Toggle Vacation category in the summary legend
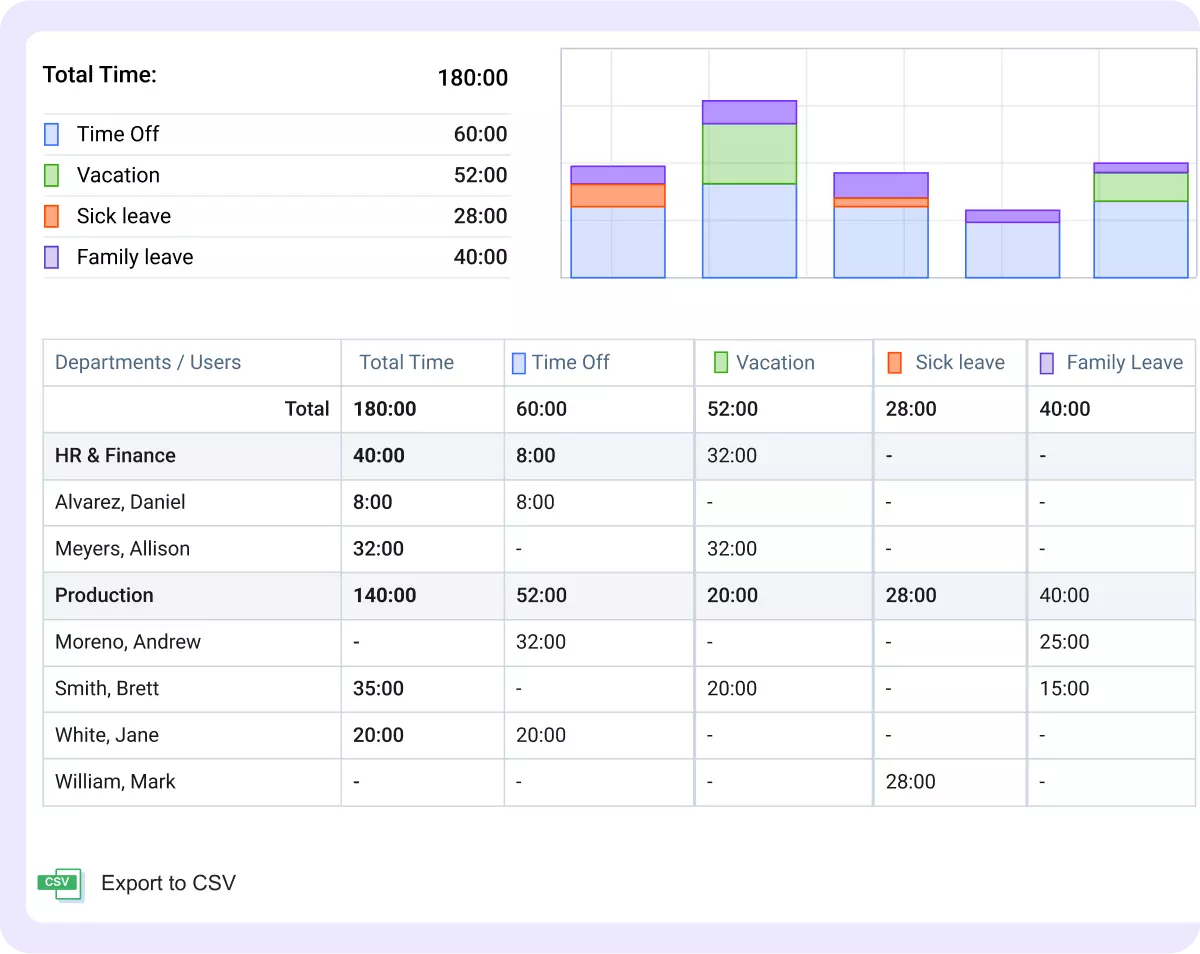 (55, 174)
